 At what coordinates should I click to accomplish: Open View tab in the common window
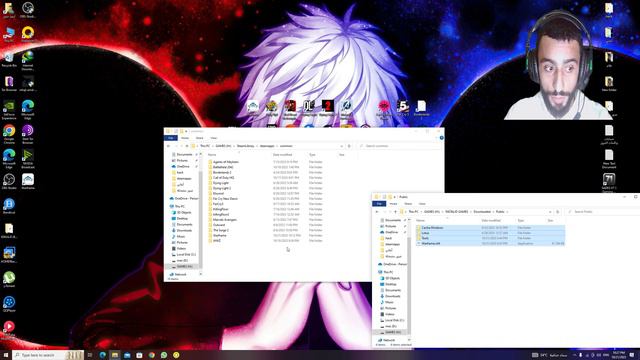pyautogui.click(x=213, y=138)
